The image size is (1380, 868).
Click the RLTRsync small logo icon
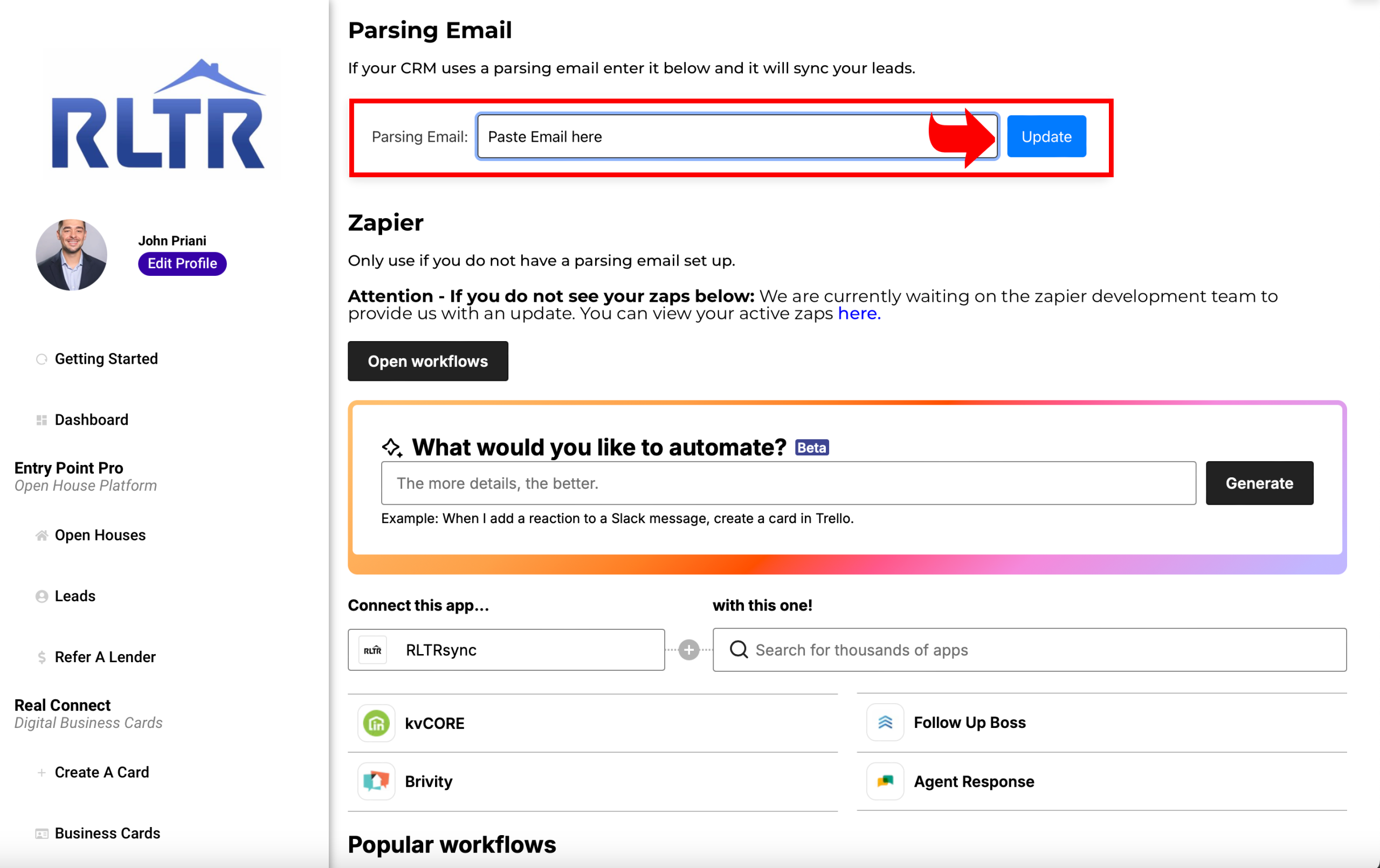(372, 650)
